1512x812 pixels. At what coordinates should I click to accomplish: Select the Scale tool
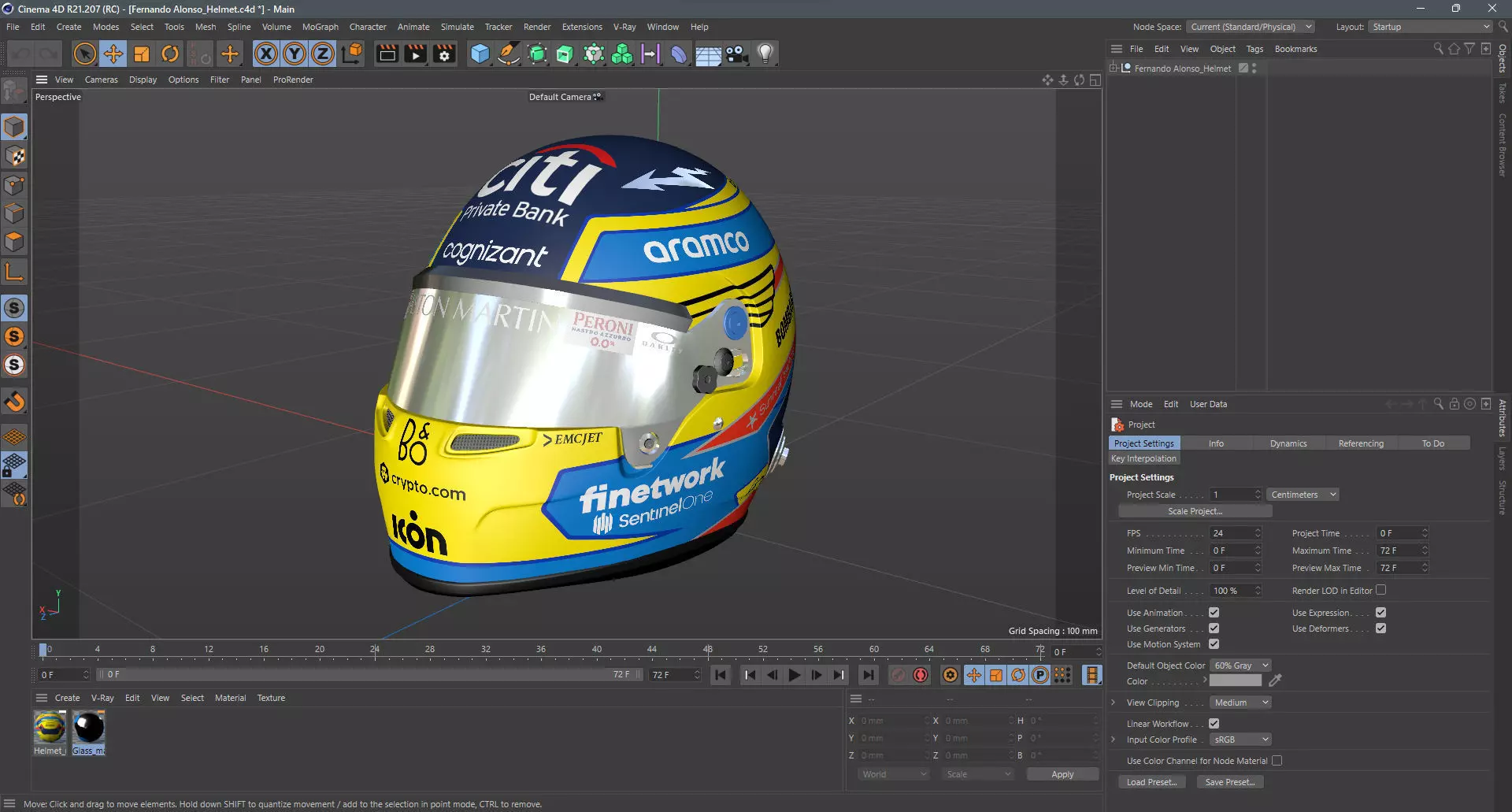[142, 54]
